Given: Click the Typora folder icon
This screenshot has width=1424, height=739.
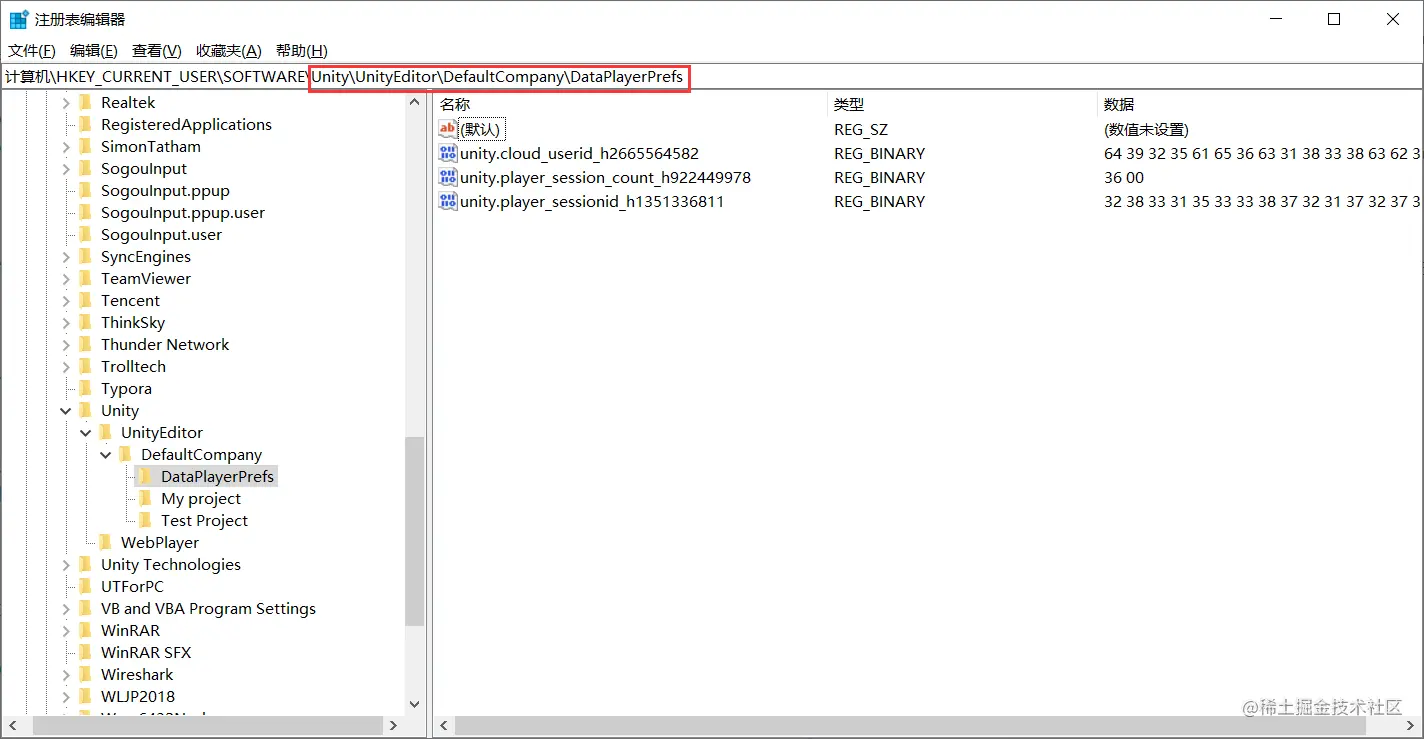Looking at the screenshot, I should coord(85,389).
